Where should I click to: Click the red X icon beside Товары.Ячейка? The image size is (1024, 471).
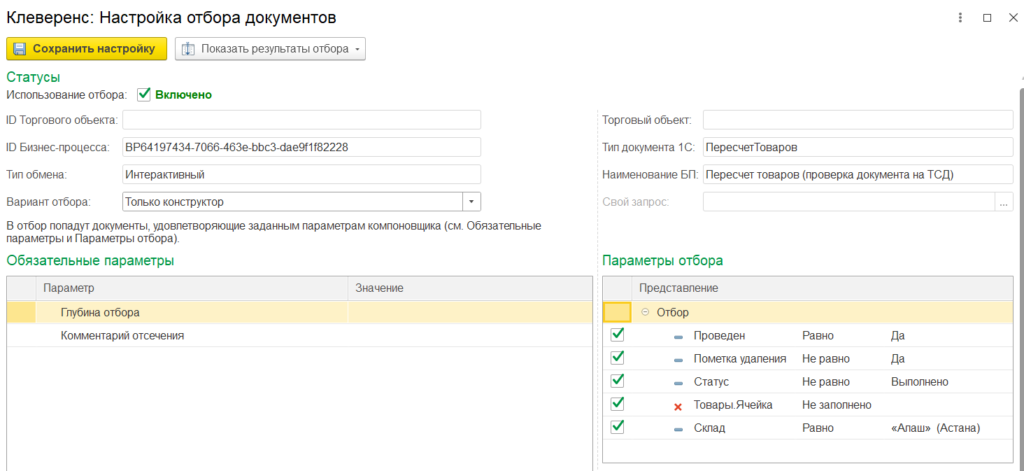tap(678, 405)
